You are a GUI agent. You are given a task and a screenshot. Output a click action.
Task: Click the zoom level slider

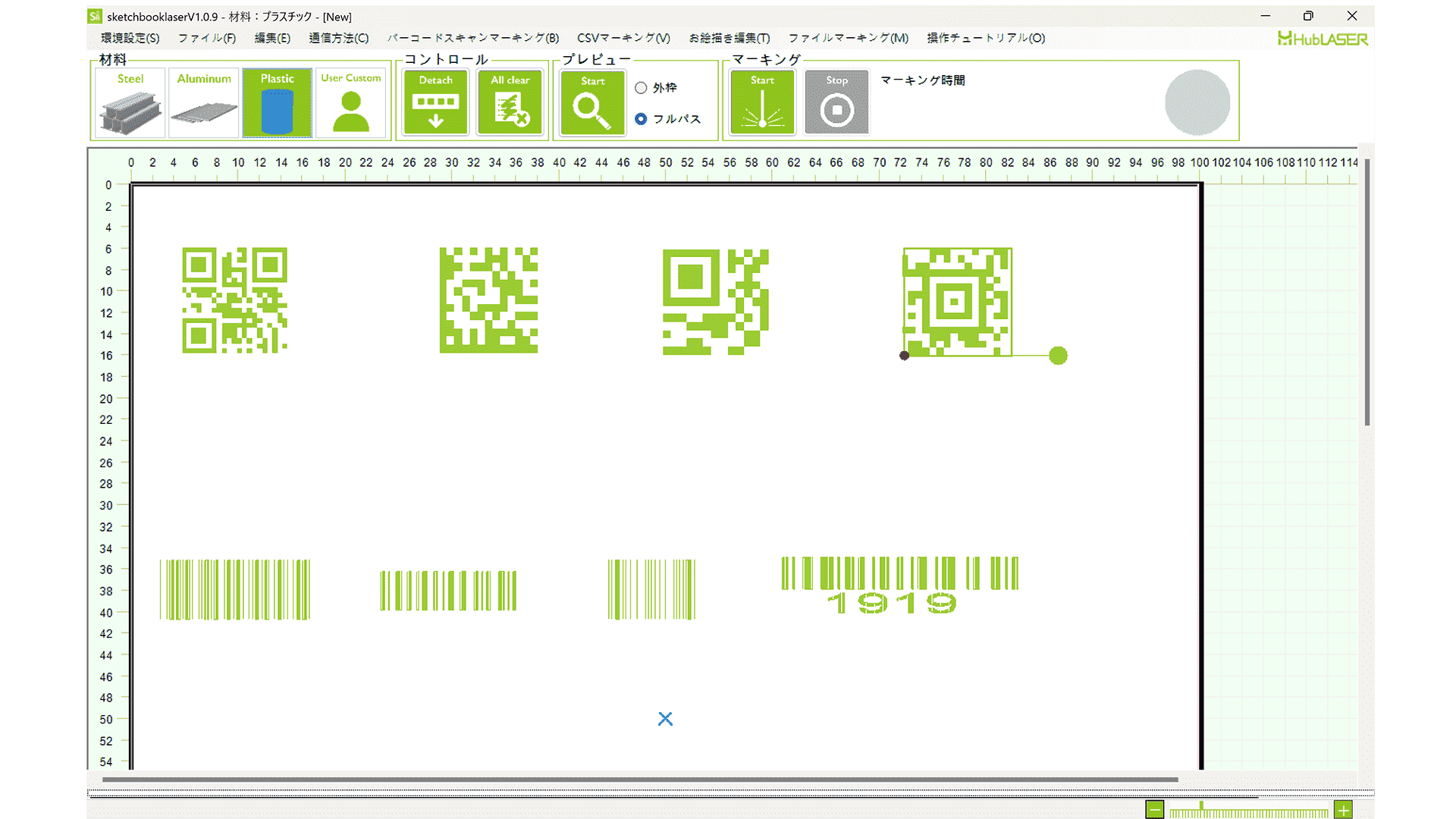[1249, 811]
